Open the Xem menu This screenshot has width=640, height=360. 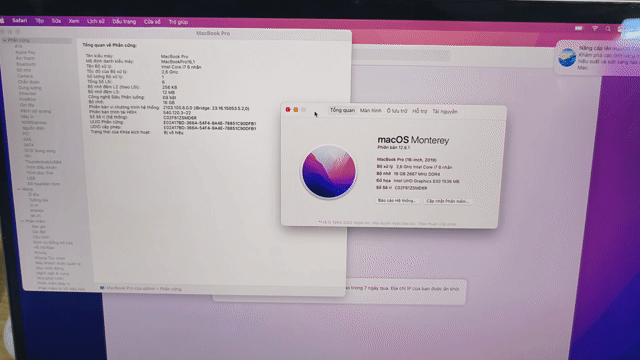74,21
